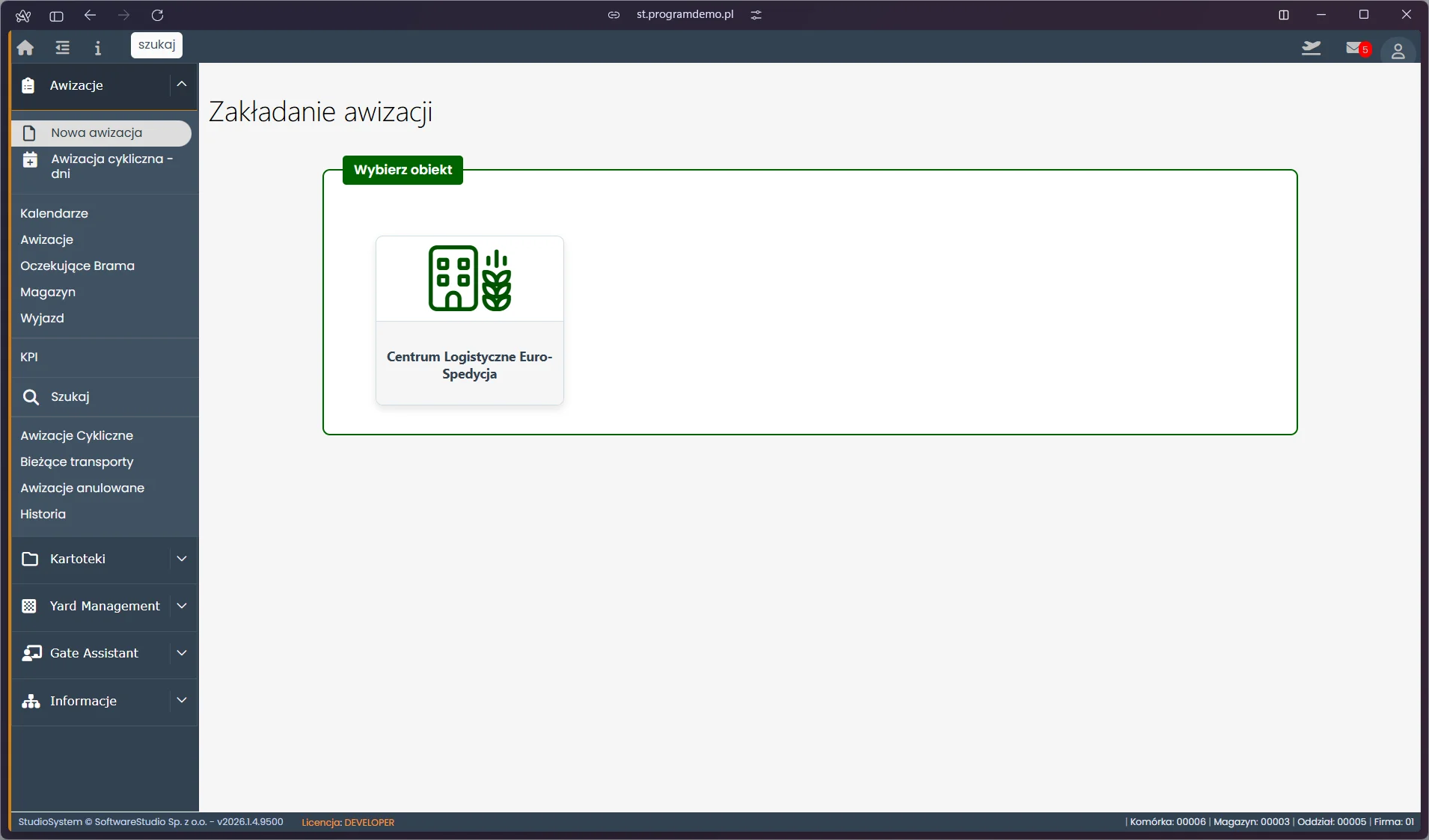Image resolution: width=1429 pixels, height=840 pixels.
Task: Open Magazyn in the sidebar
Action: [48, 292]
